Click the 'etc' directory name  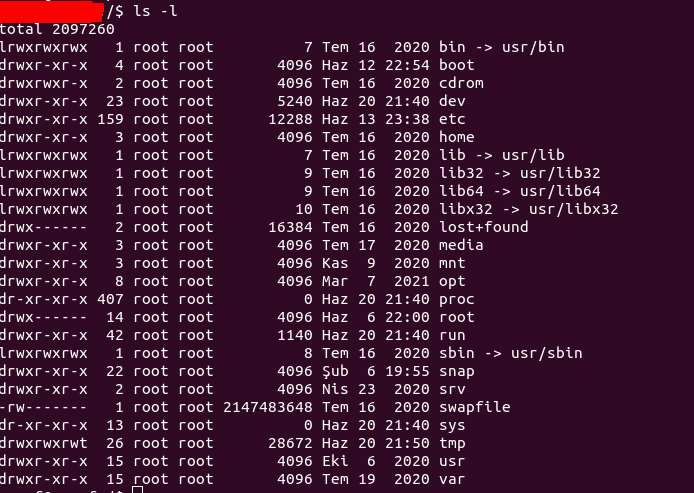(452, 119)
